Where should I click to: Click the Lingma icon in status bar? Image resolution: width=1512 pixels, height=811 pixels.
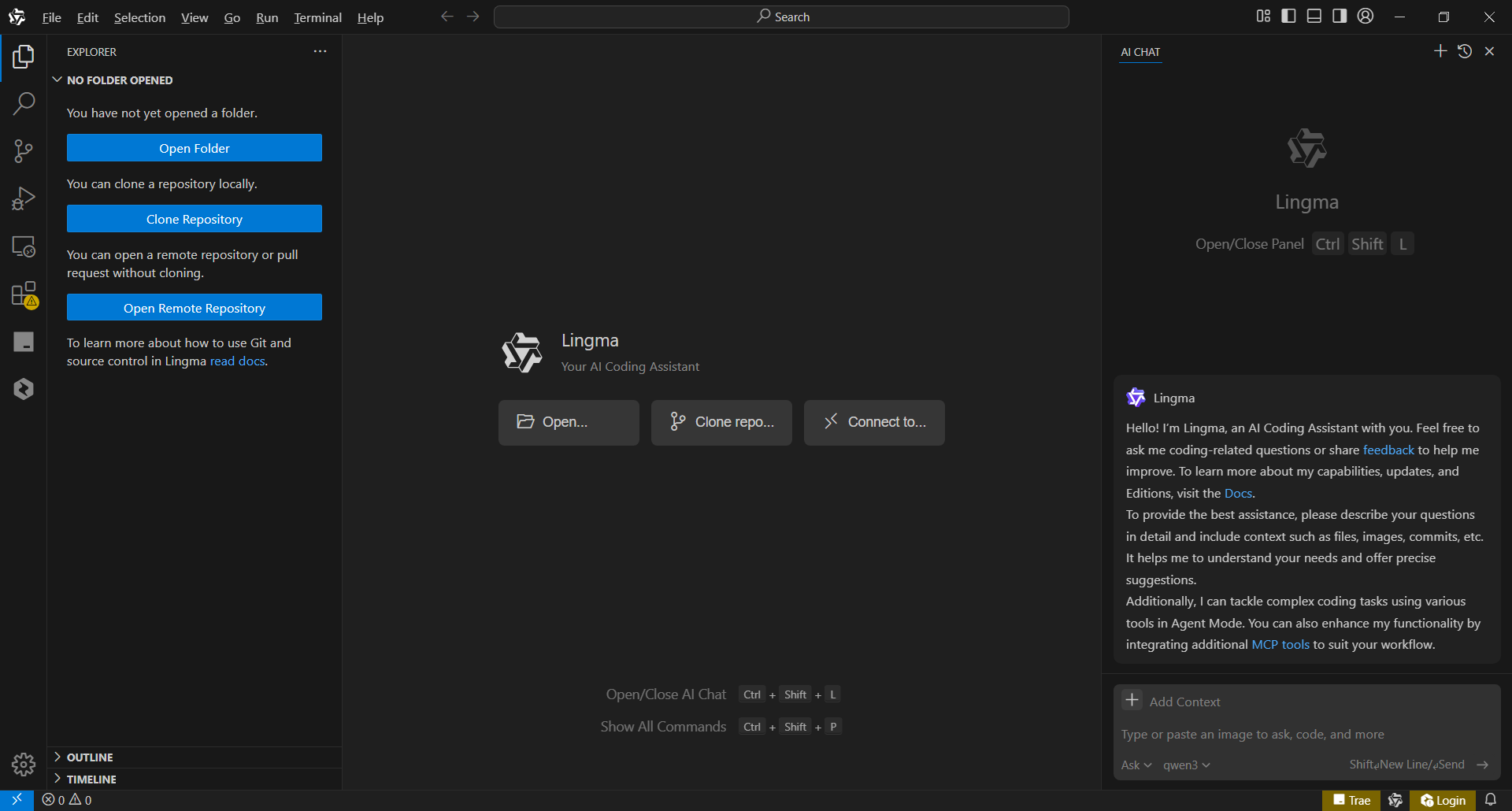pyautogui.click(x=1395, y=800)
